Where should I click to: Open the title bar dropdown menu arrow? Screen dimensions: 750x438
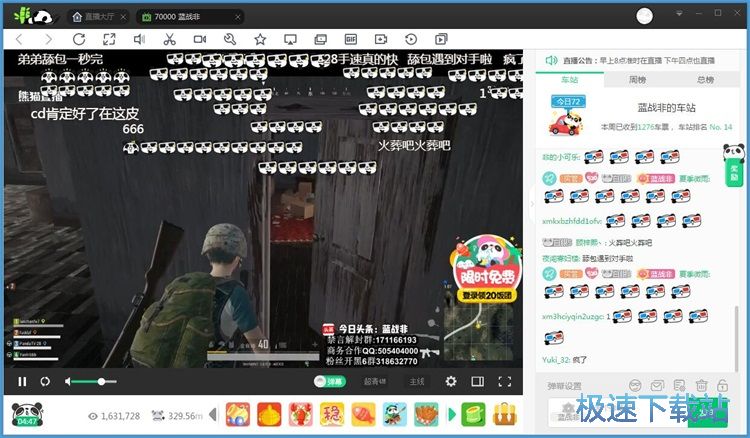(679, 13)
